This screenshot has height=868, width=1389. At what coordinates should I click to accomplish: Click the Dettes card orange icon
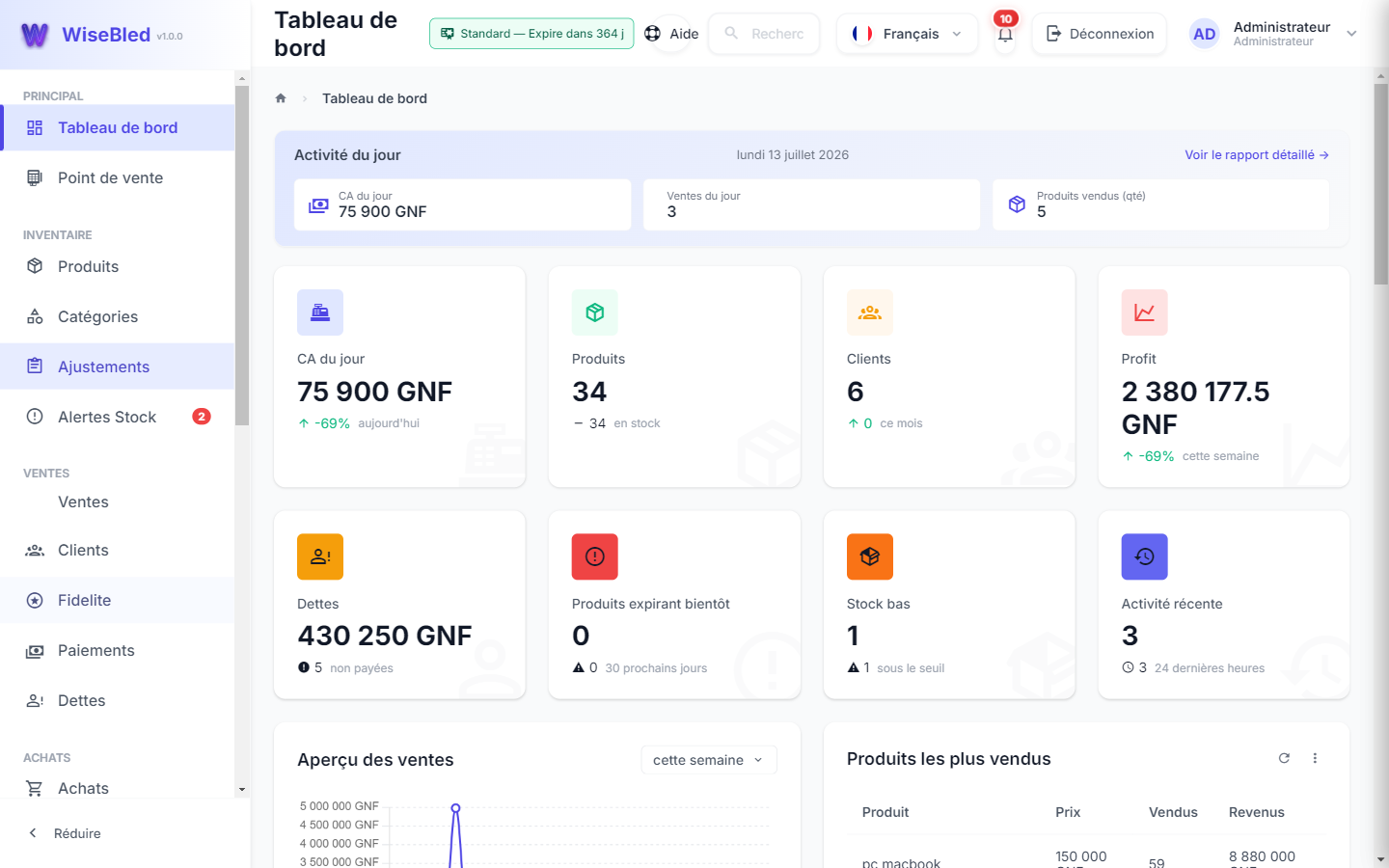[320, 556]
